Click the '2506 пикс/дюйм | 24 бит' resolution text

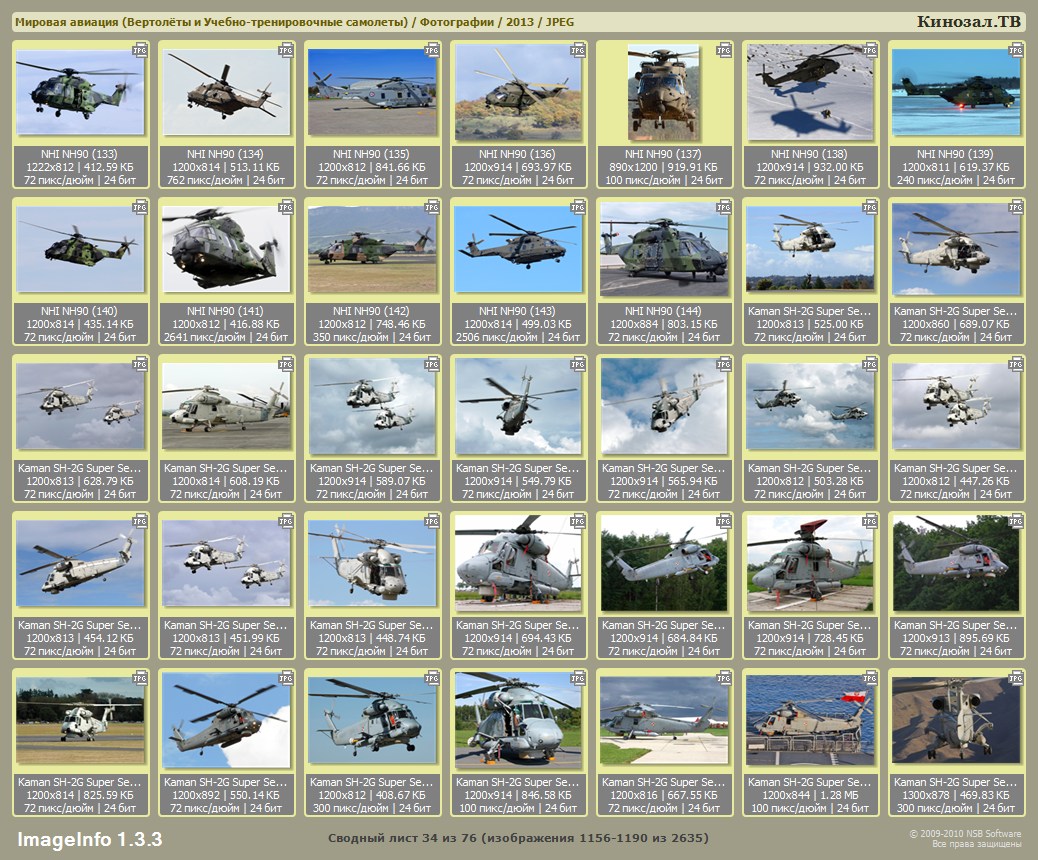click(518, 337)
